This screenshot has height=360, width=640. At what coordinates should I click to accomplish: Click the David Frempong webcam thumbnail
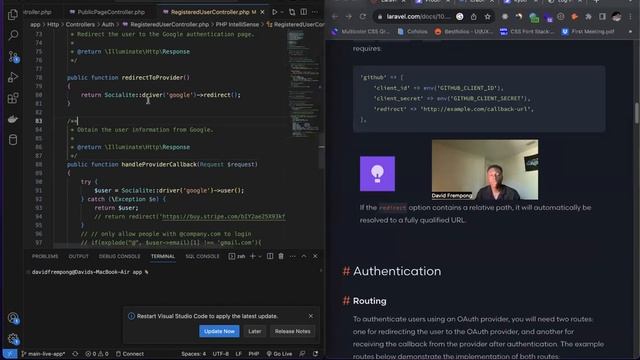click(x=485, y=170)
